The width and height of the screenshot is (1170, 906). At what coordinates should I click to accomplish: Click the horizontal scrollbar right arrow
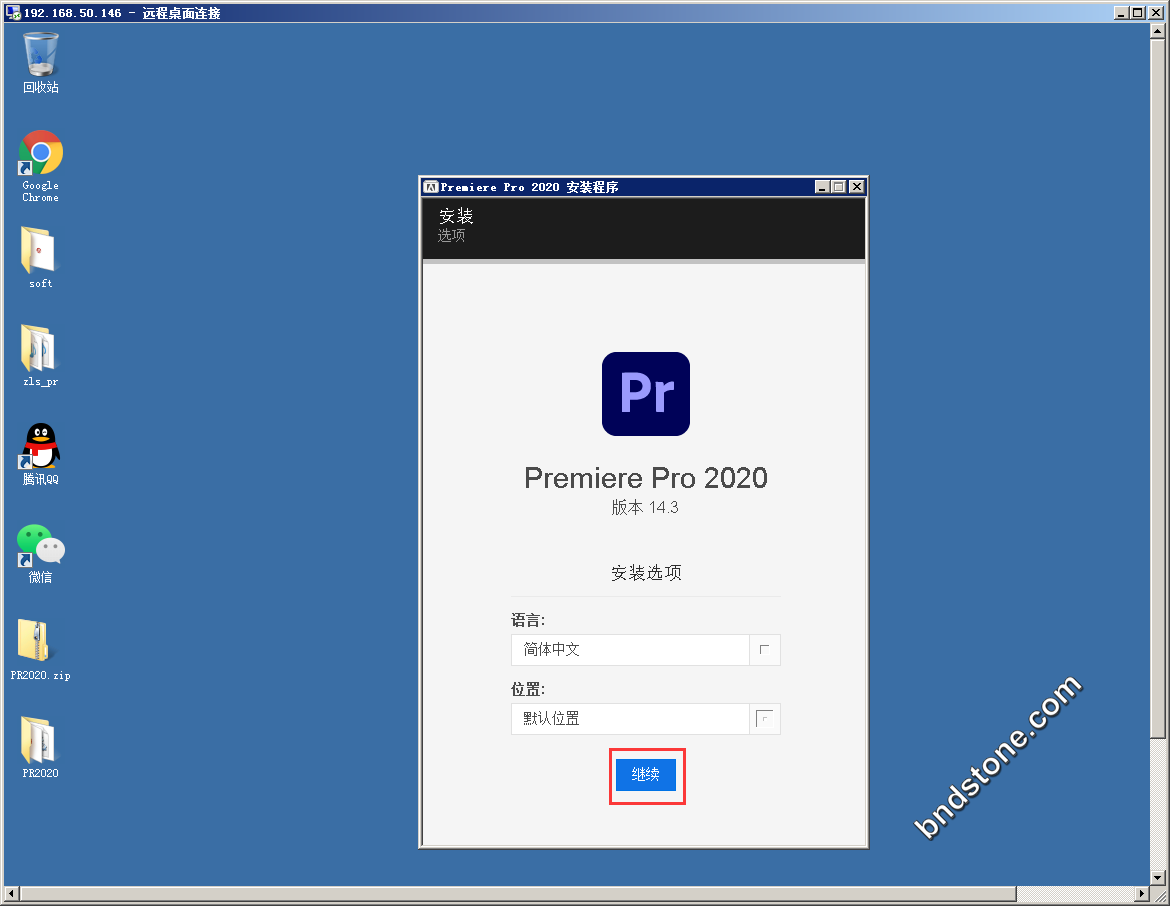1144,894
